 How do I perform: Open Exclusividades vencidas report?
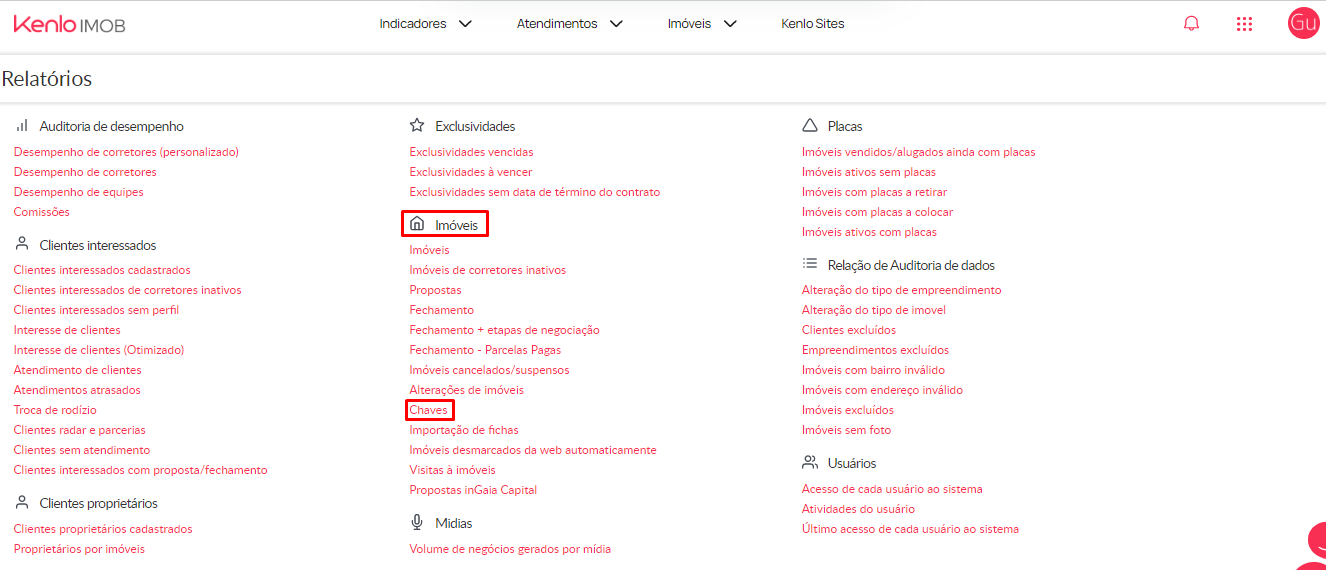[x=471, y=152]
